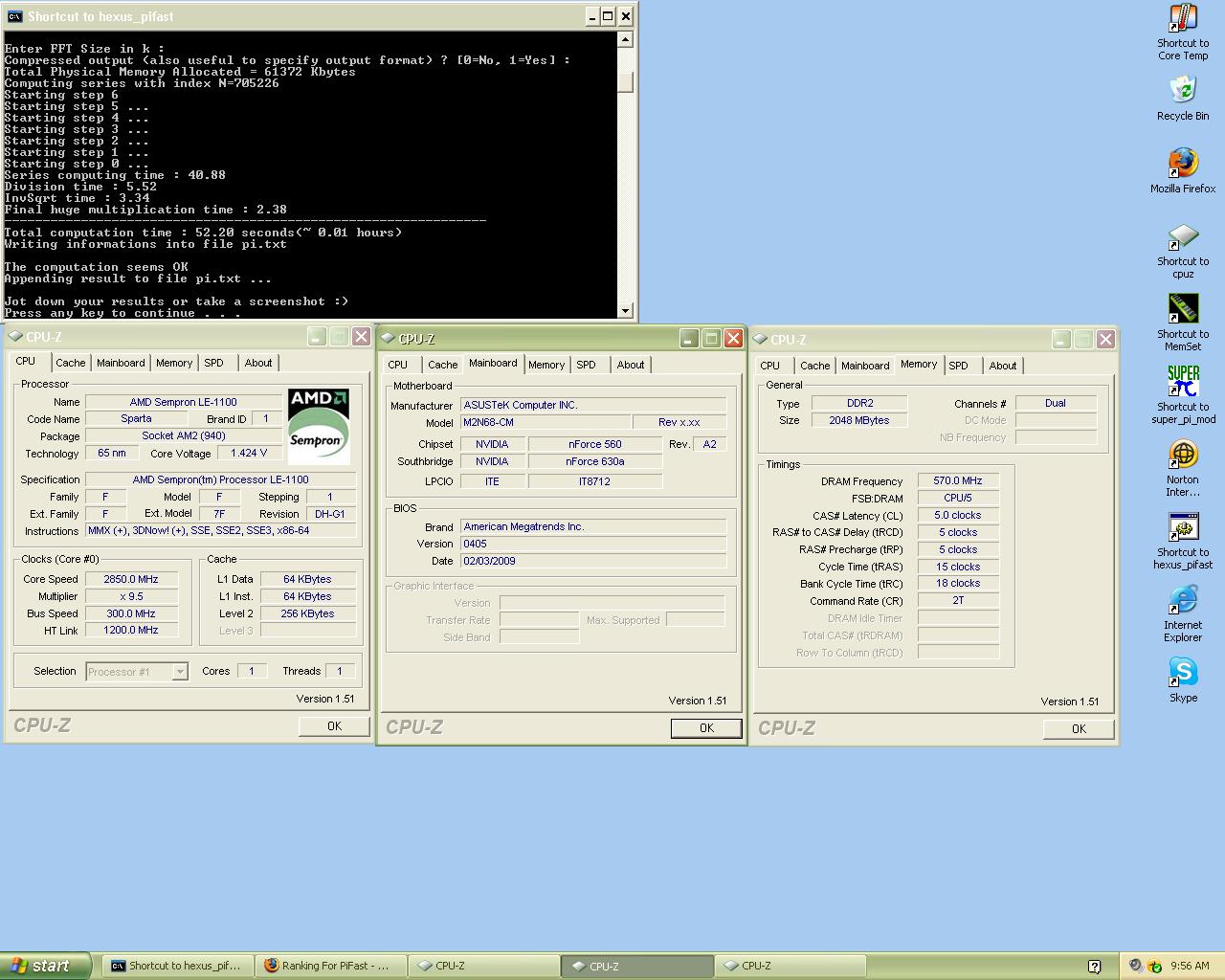
Task: Switch to the Shortcut to hexus_pifast taskbar button
Action: [x=177, y=966]
